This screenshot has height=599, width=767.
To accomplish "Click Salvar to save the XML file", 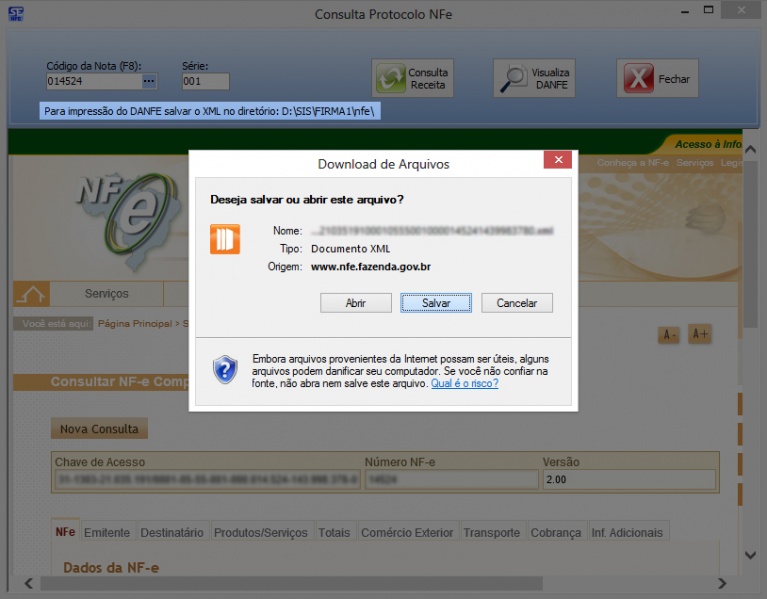I will coord(436,303).
